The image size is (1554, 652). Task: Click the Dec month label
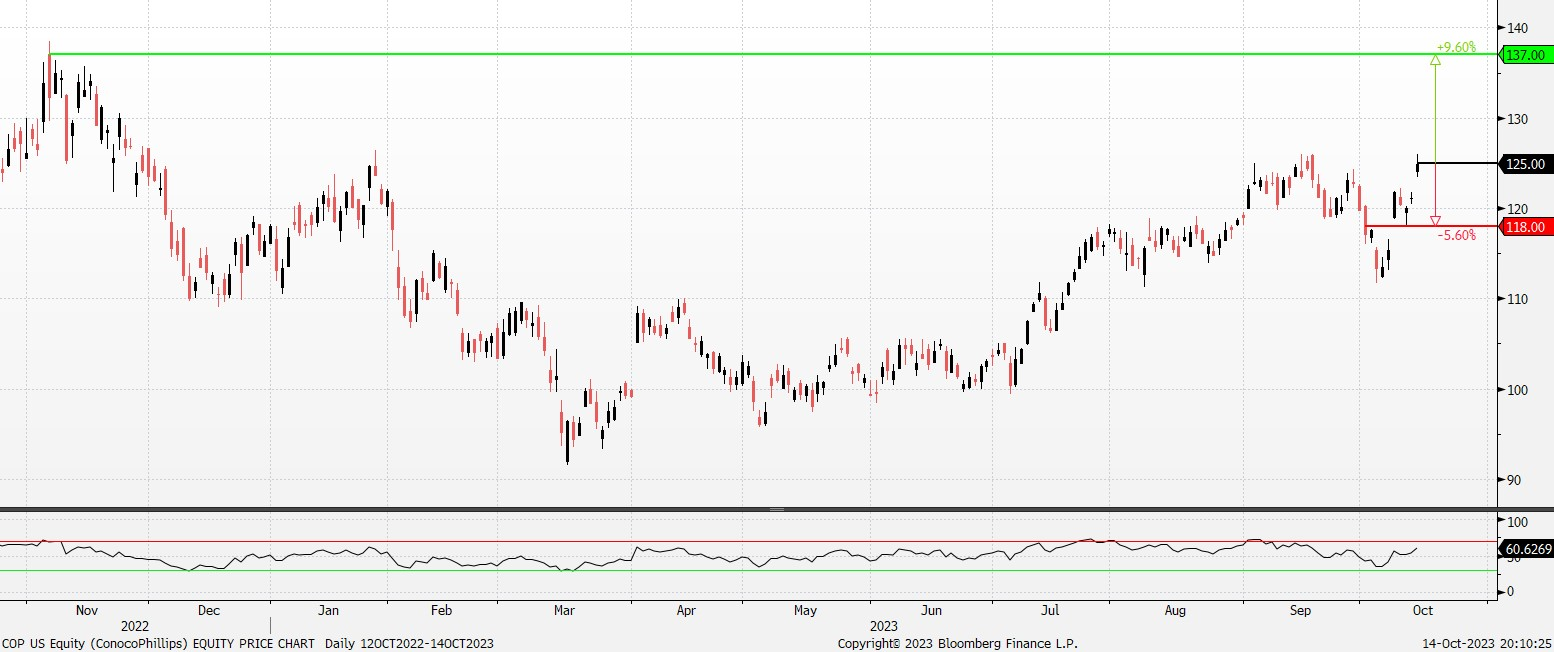tap(208, 609)
